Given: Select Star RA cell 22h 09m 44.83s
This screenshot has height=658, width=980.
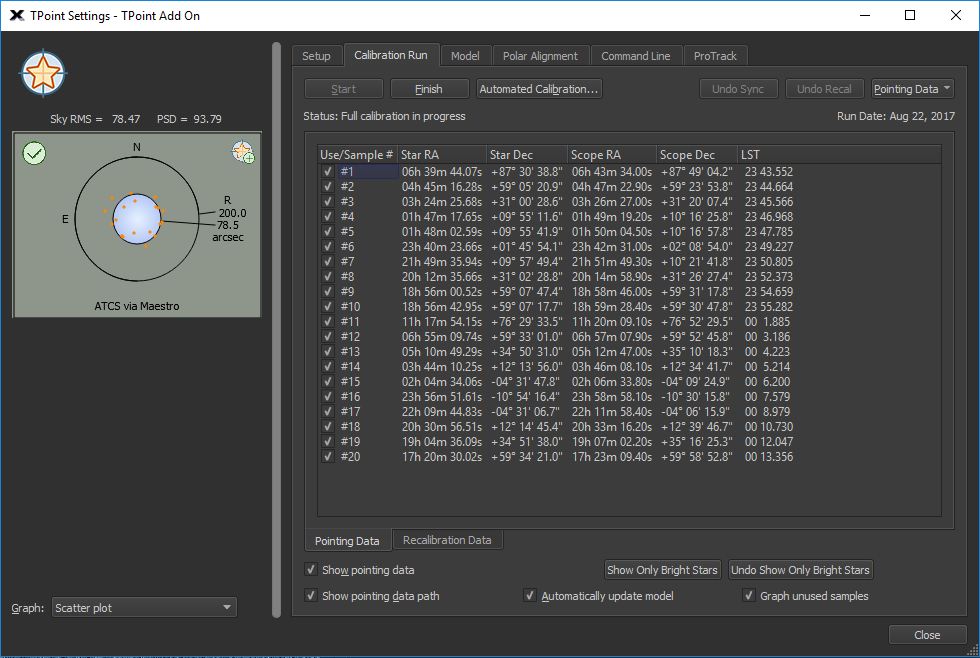Looking at the screenshot, I should pos(442,411).
